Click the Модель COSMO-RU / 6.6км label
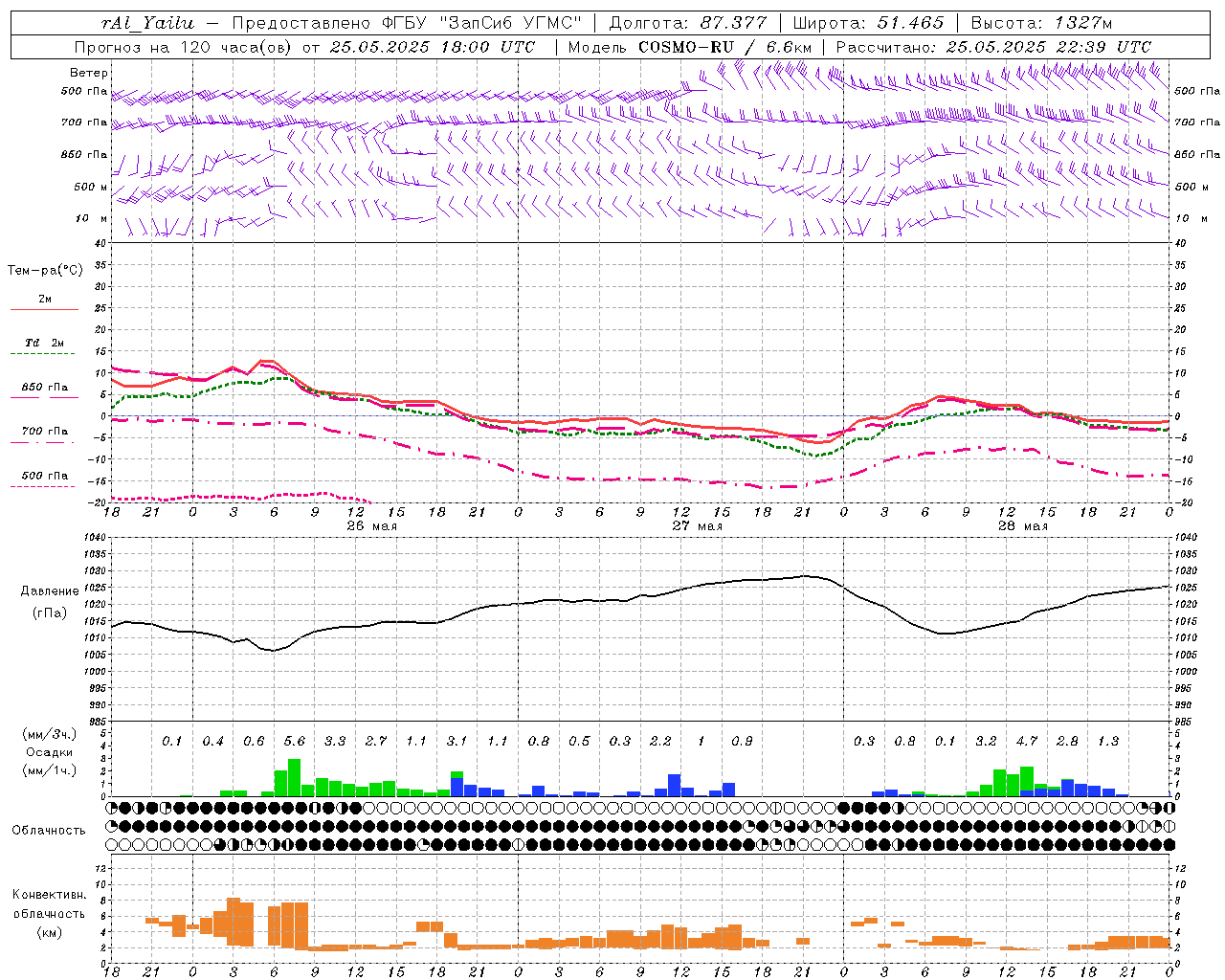The height and width of the screenshot is (980, 1225). (x=690, y=47)
